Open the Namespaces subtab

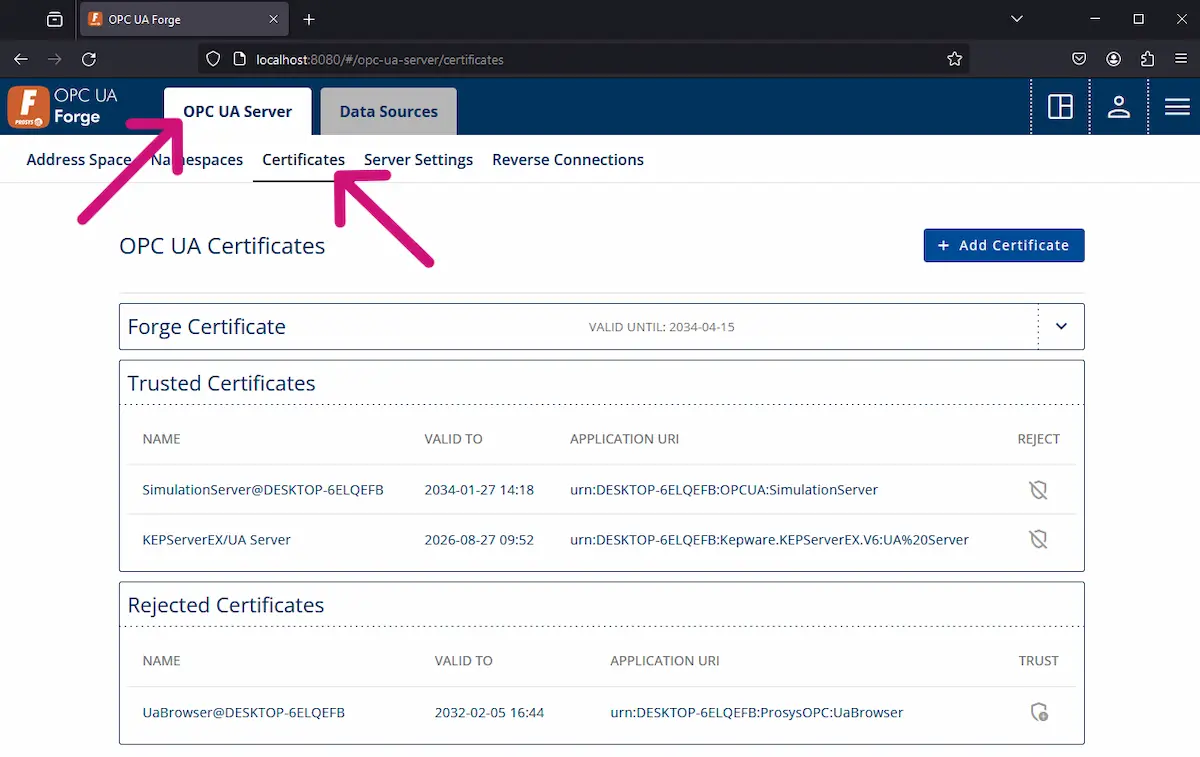pos(197,160)
